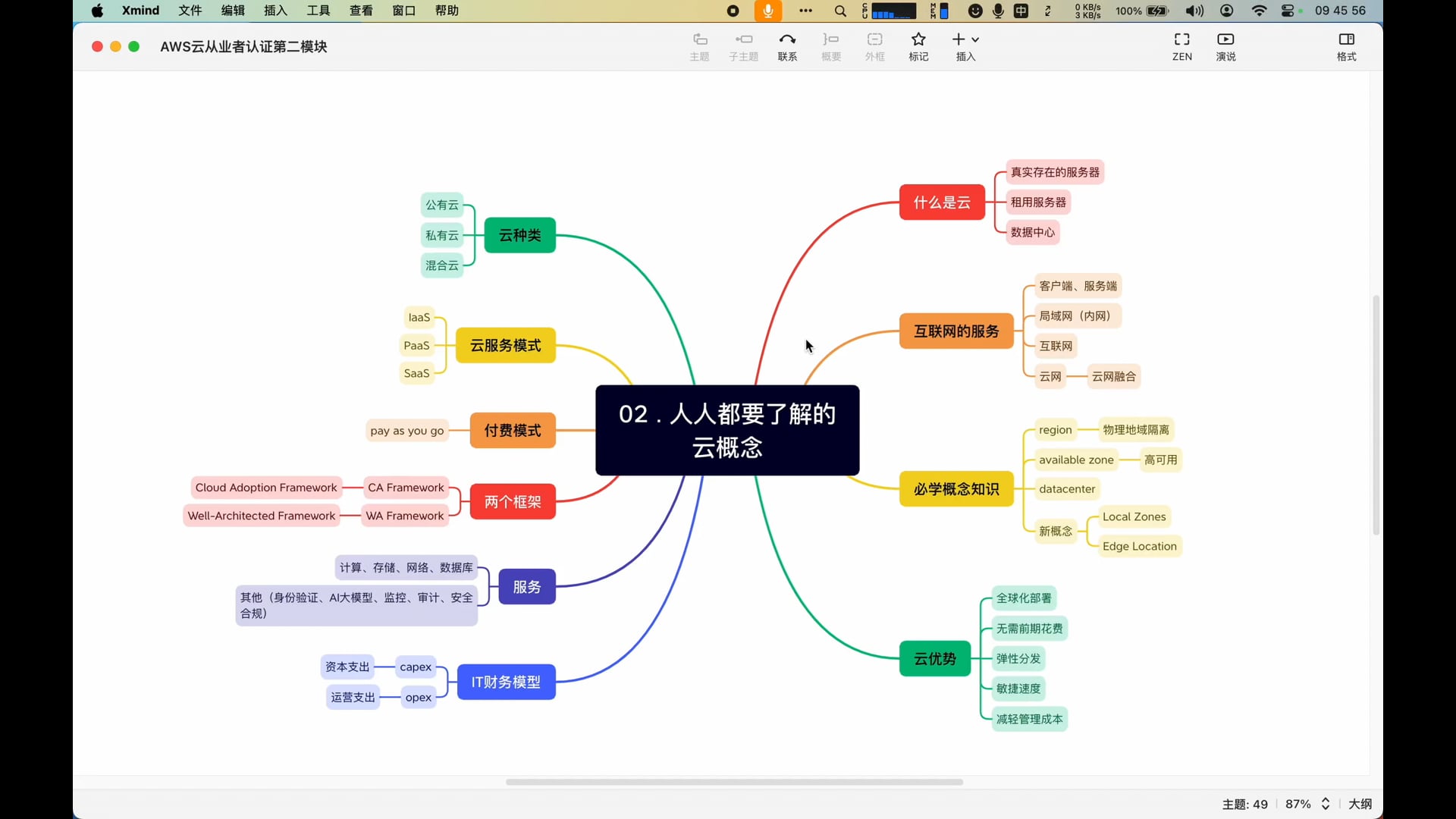Open the 87% zoom level stepper
This screenshot has height=819, width=1456.
pos(1326,804)
